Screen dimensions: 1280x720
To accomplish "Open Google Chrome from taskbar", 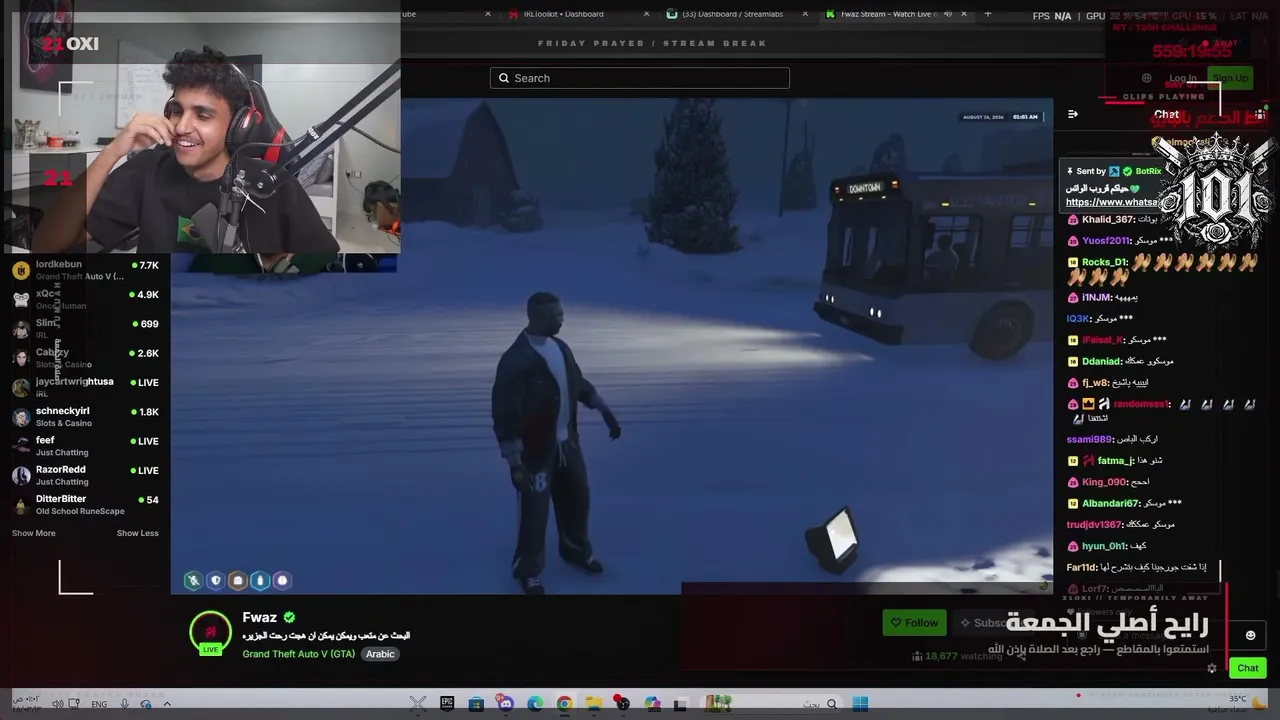I will point(564,704).
